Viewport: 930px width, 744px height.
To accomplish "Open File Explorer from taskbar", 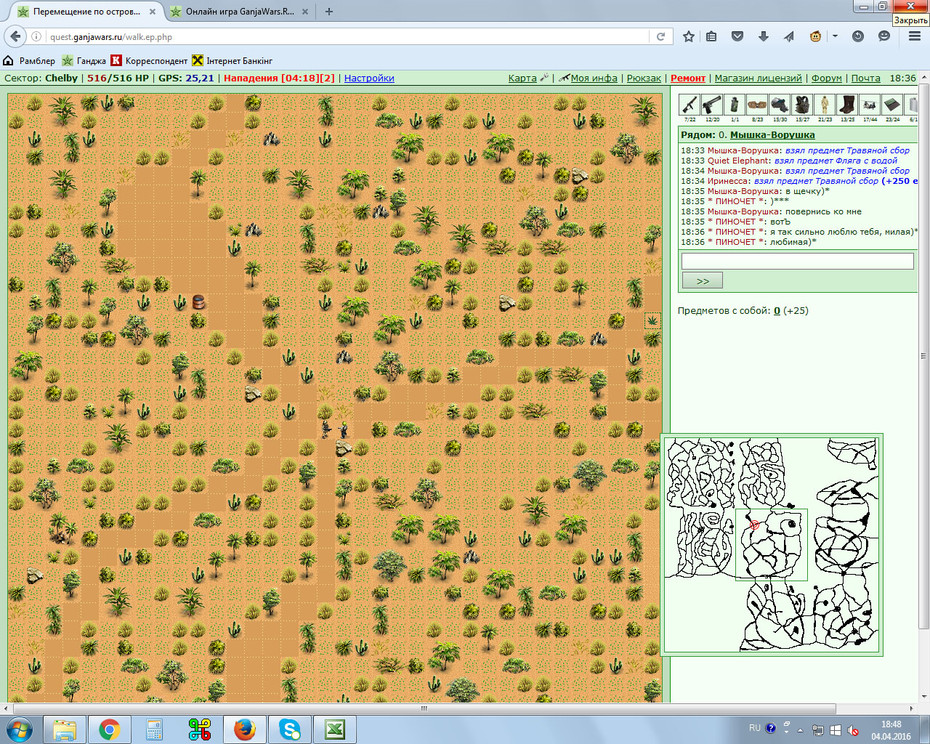I will click(x=65, y=729).
